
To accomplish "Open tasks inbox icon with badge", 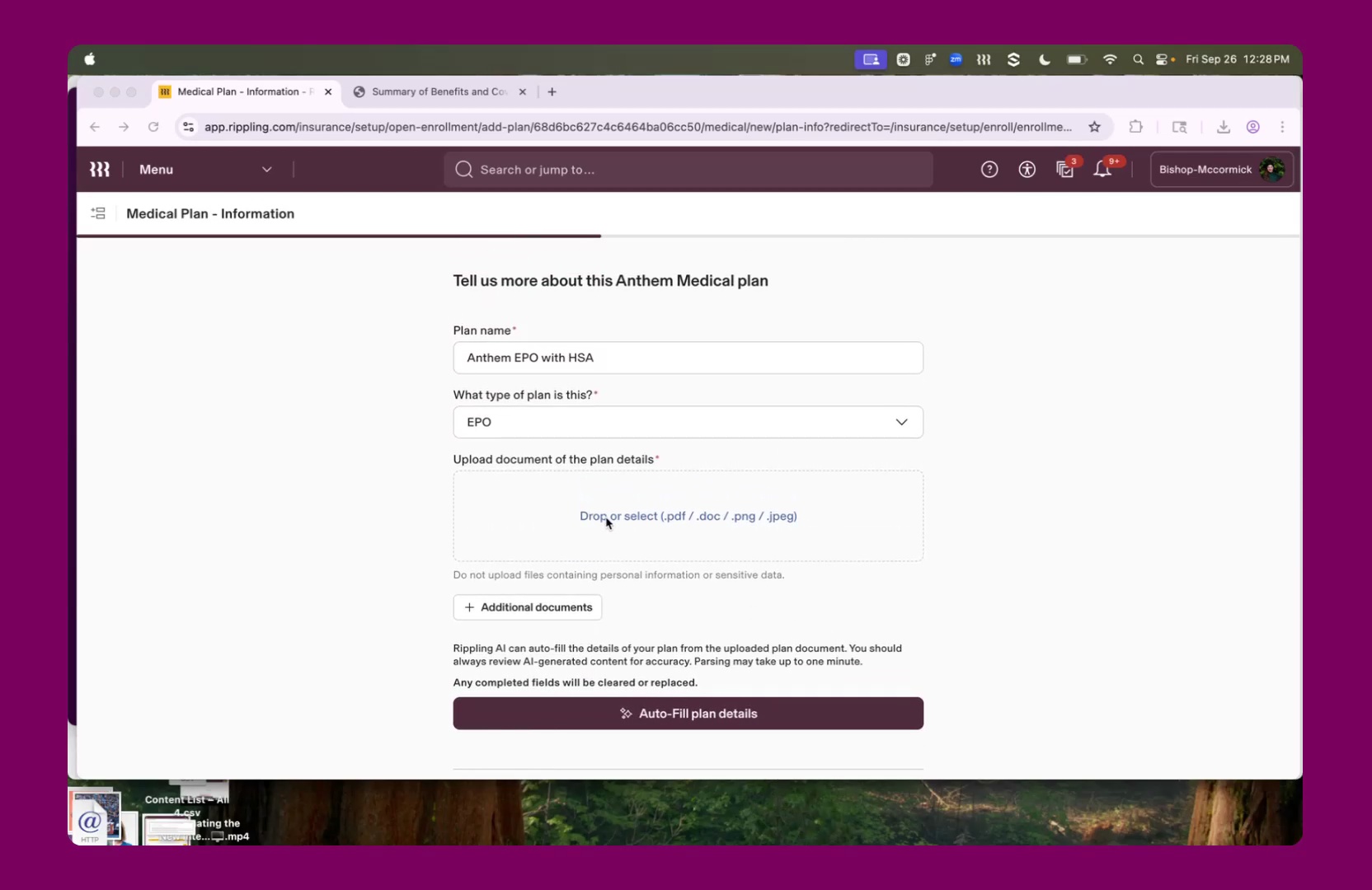I will [x=1065, y=169].
